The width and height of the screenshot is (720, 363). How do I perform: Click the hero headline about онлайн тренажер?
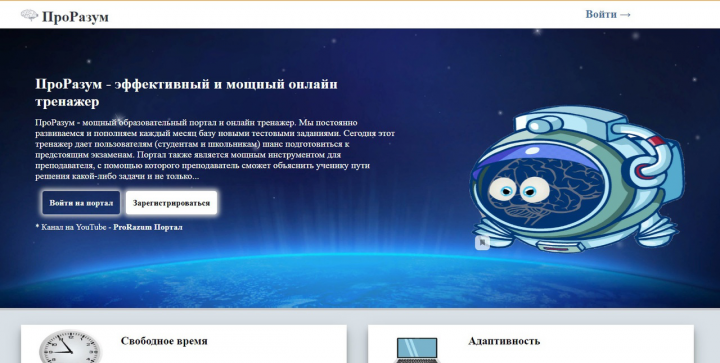click(186, 93)
